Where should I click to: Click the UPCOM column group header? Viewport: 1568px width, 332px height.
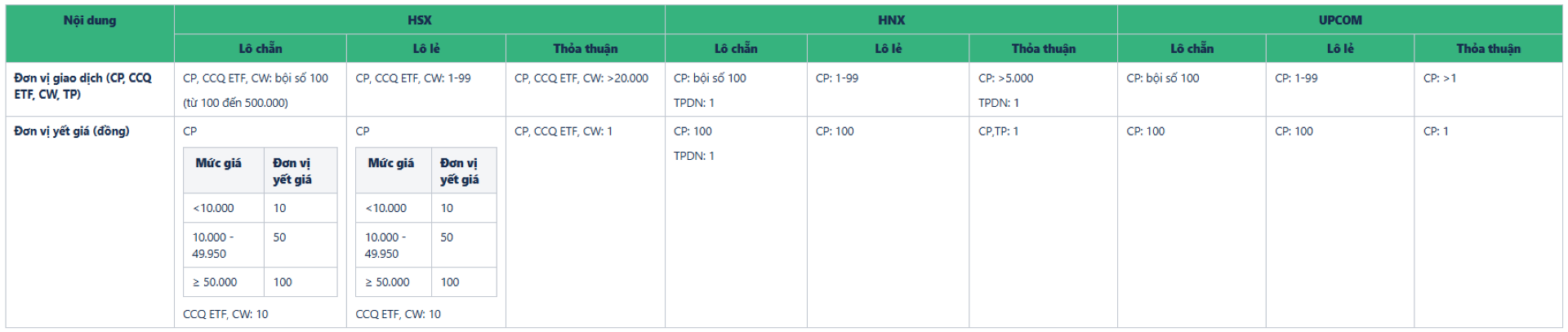point(1339,20)
